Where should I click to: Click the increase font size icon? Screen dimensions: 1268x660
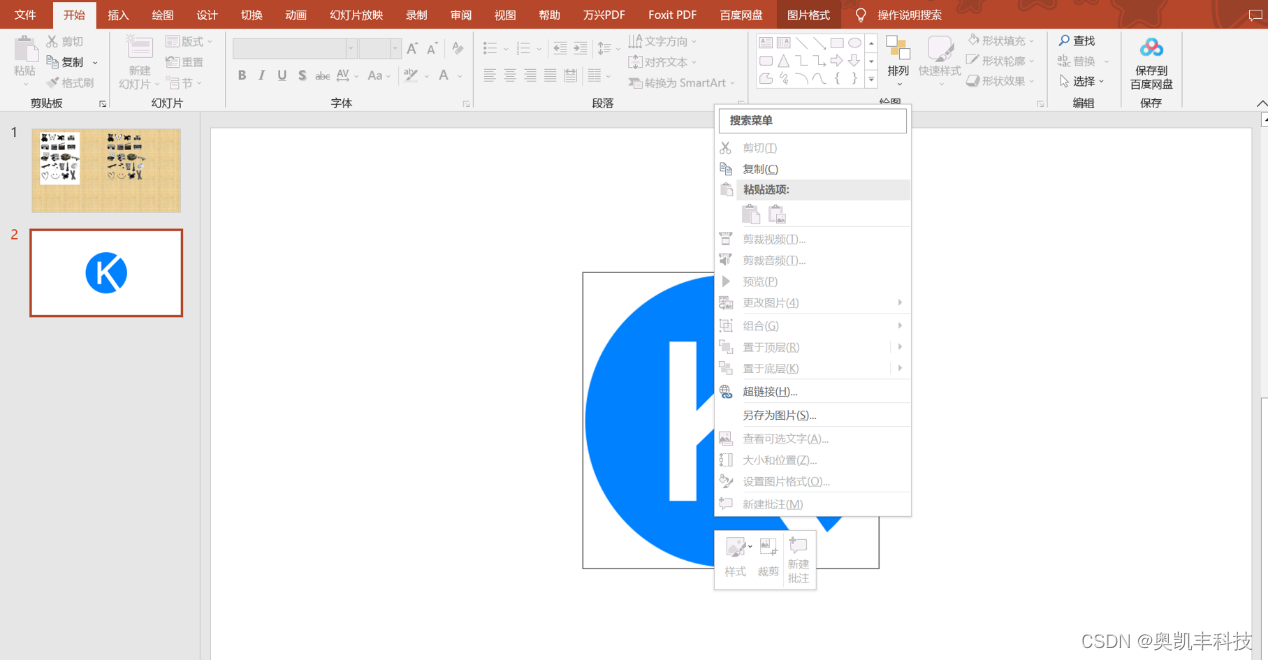(x=412, y=48)
